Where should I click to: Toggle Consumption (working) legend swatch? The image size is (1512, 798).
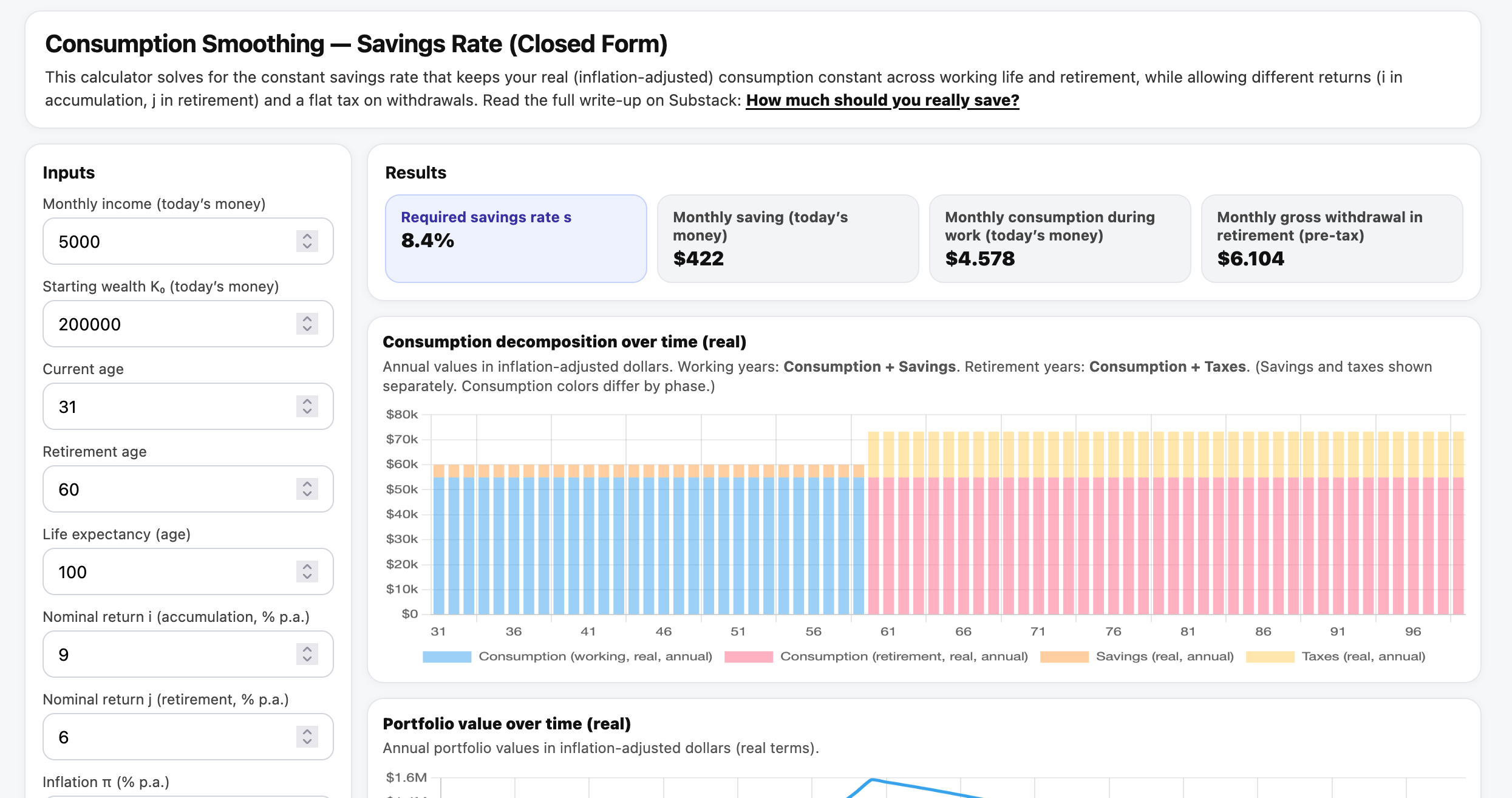pyautogui.click(x=447, y=656)
